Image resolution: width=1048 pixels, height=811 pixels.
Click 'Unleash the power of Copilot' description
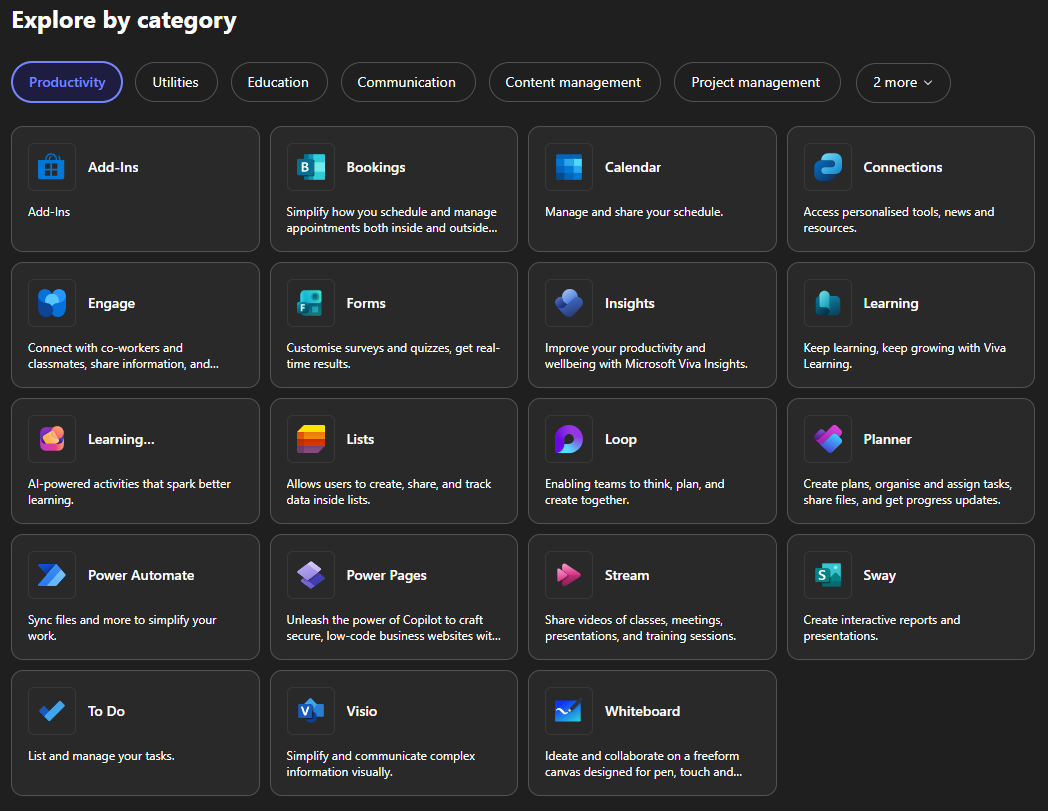point(393,628)
